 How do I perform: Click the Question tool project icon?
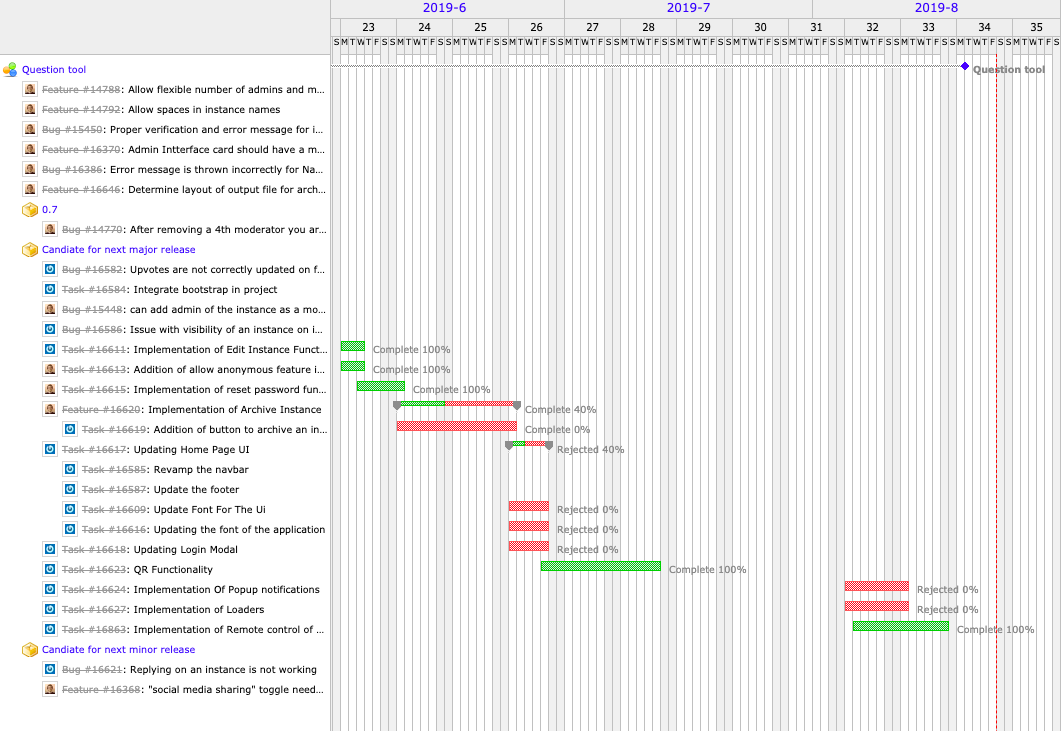pyautogui.click(x=10, y=70)
